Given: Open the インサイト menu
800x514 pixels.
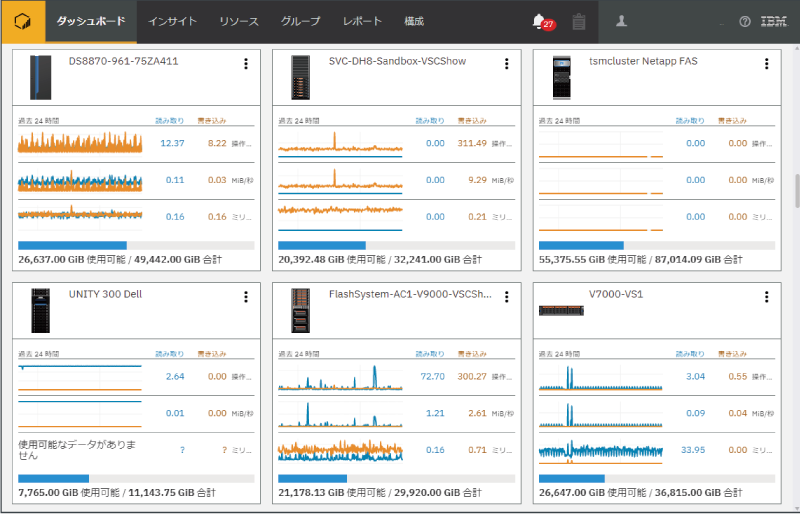Looking at the screenshot, I should (x=172, y=21).
